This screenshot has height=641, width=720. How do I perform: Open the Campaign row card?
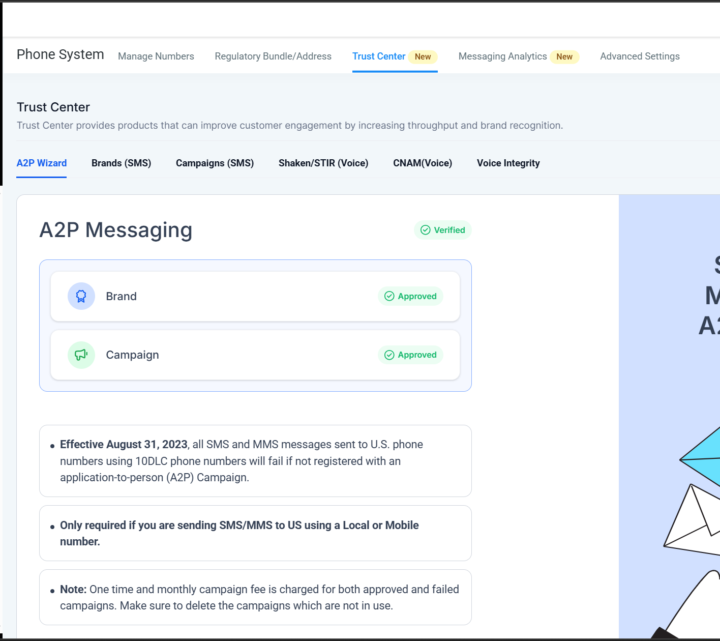[255, 355]
